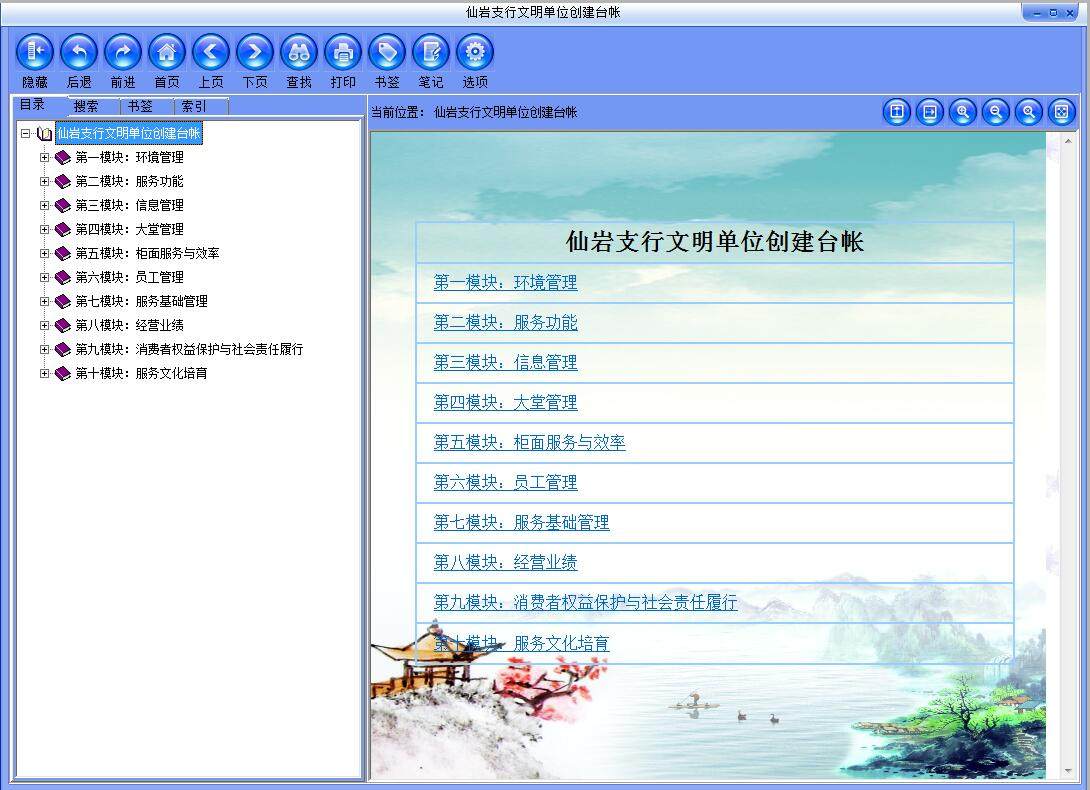Switch to the 搜索 tab
1090x790 pixels.
(x=86, y=105)
